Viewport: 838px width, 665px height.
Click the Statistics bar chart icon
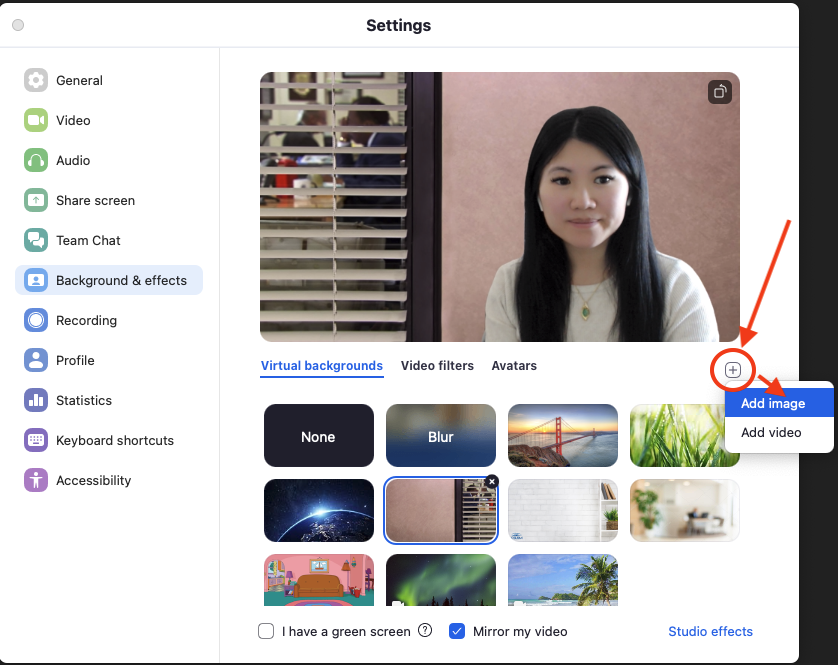pyautogui.click(x=36, y=400)
